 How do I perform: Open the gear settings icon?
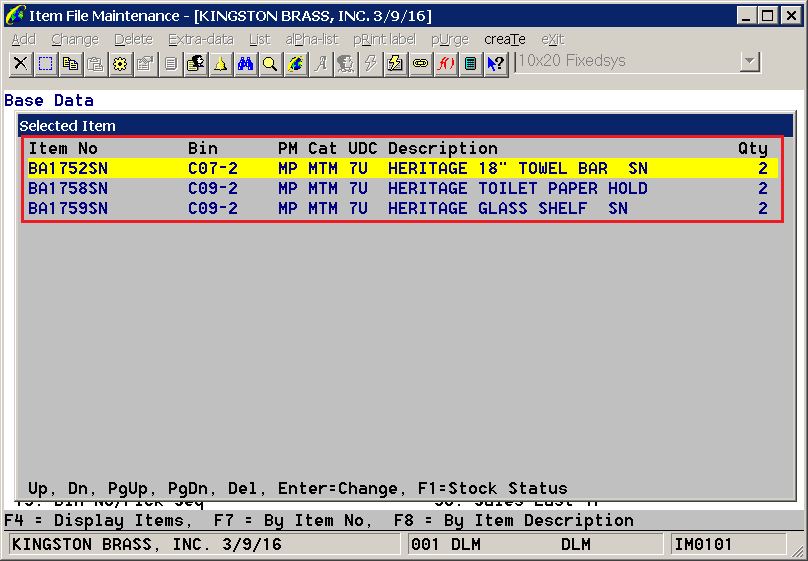click(x=120, y=63)
